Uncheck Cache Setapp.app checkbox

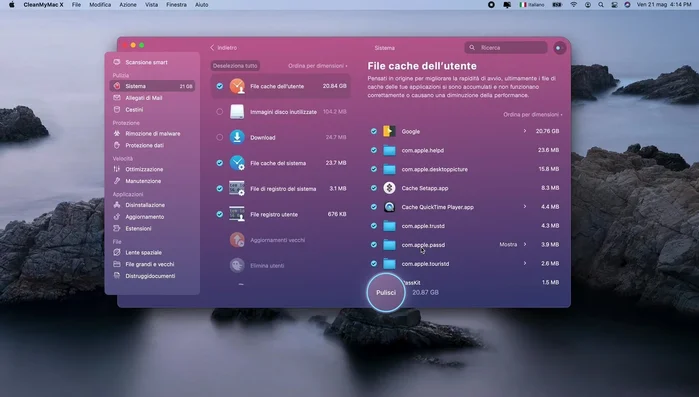tap(374, 188)
